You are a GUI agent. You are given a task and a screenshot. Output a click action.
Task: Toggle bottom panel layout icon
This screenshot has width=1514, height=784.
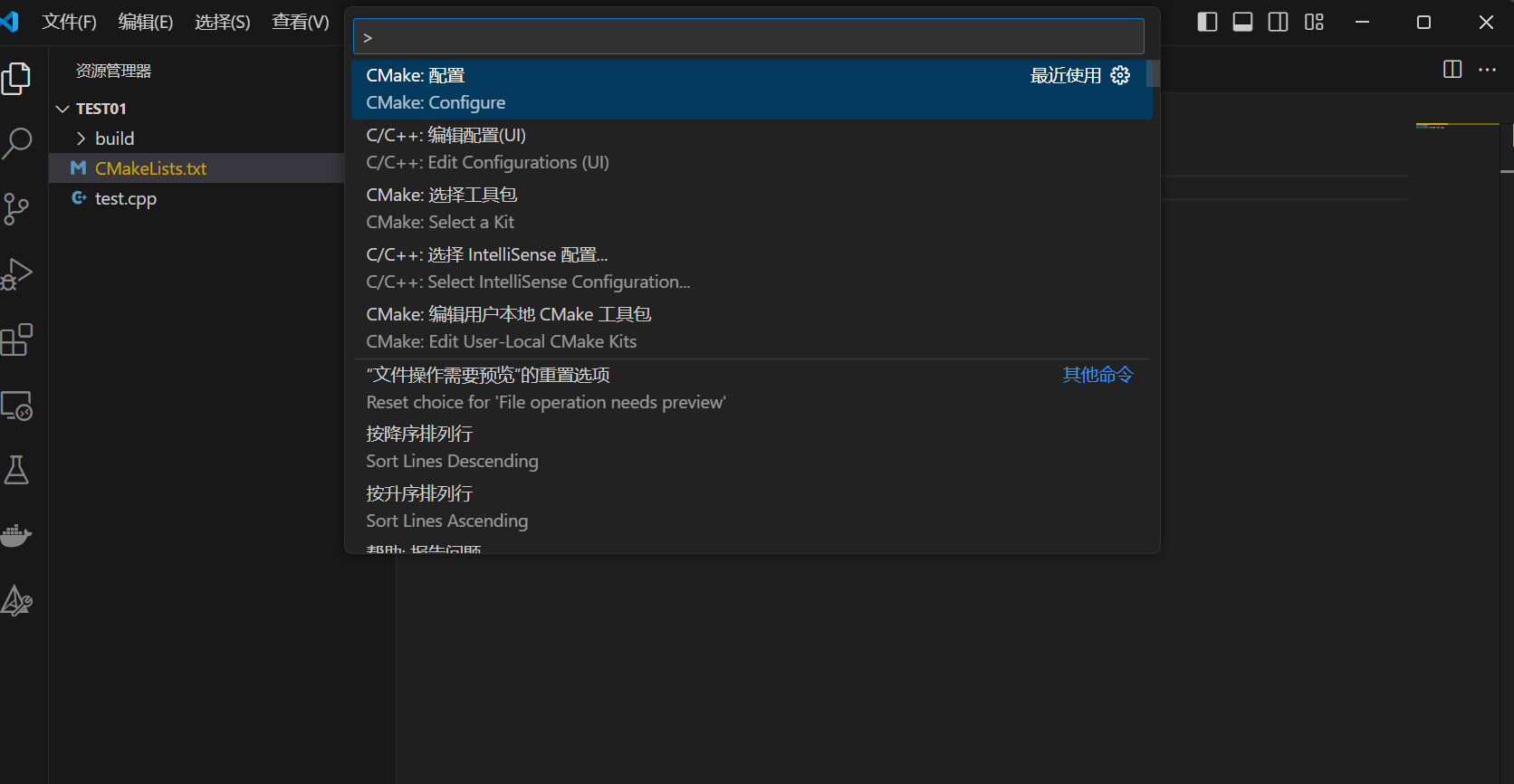click(1242, 22)
